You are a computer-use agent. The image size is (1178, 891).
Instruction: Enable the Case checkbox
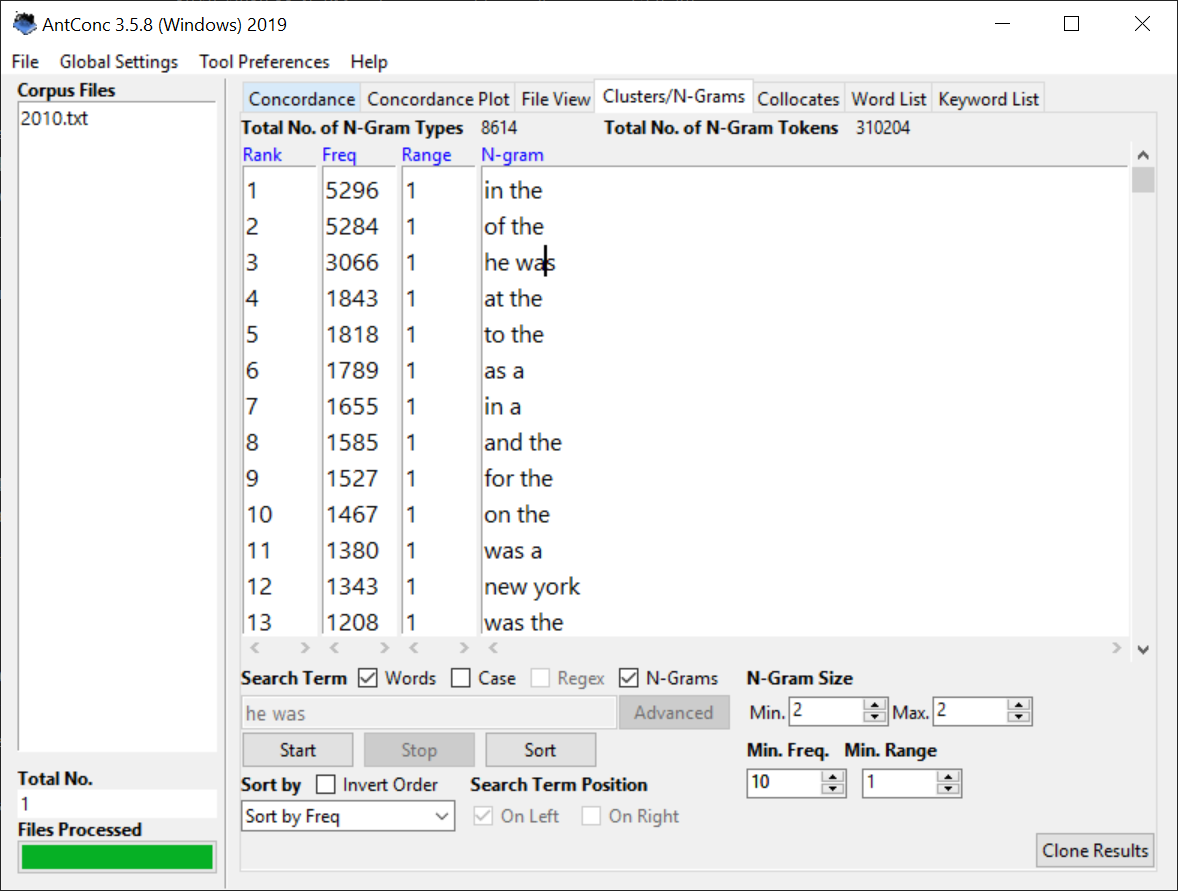[x=461, y=678]
